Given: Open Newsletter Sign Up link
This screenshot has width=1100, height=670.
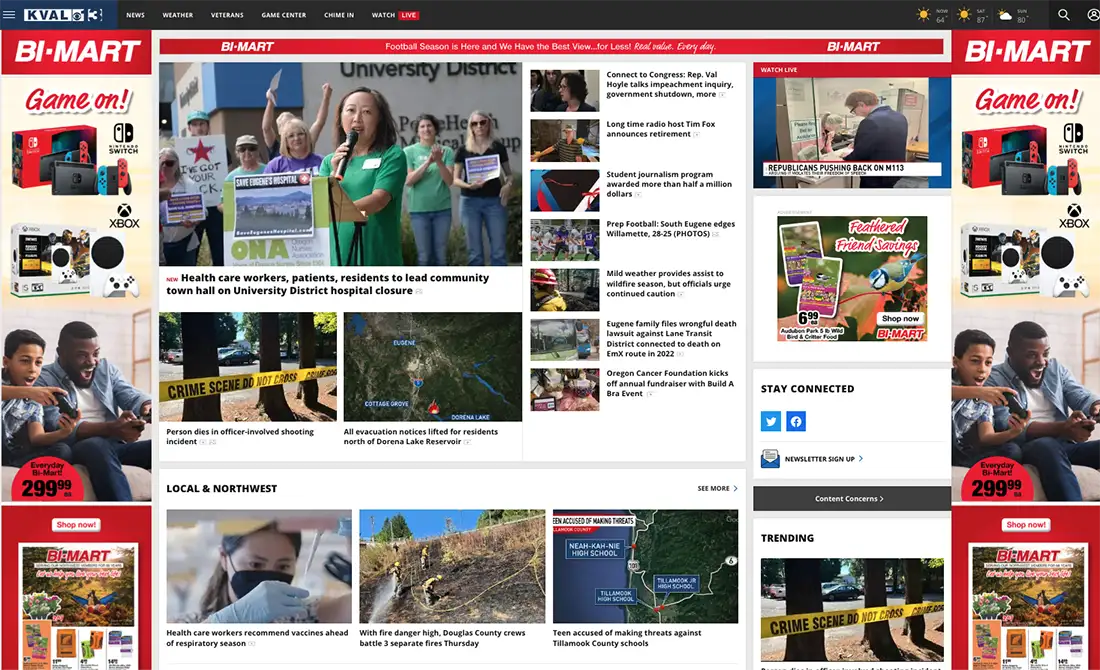Looking at the screenshot, I should point(819,459).
